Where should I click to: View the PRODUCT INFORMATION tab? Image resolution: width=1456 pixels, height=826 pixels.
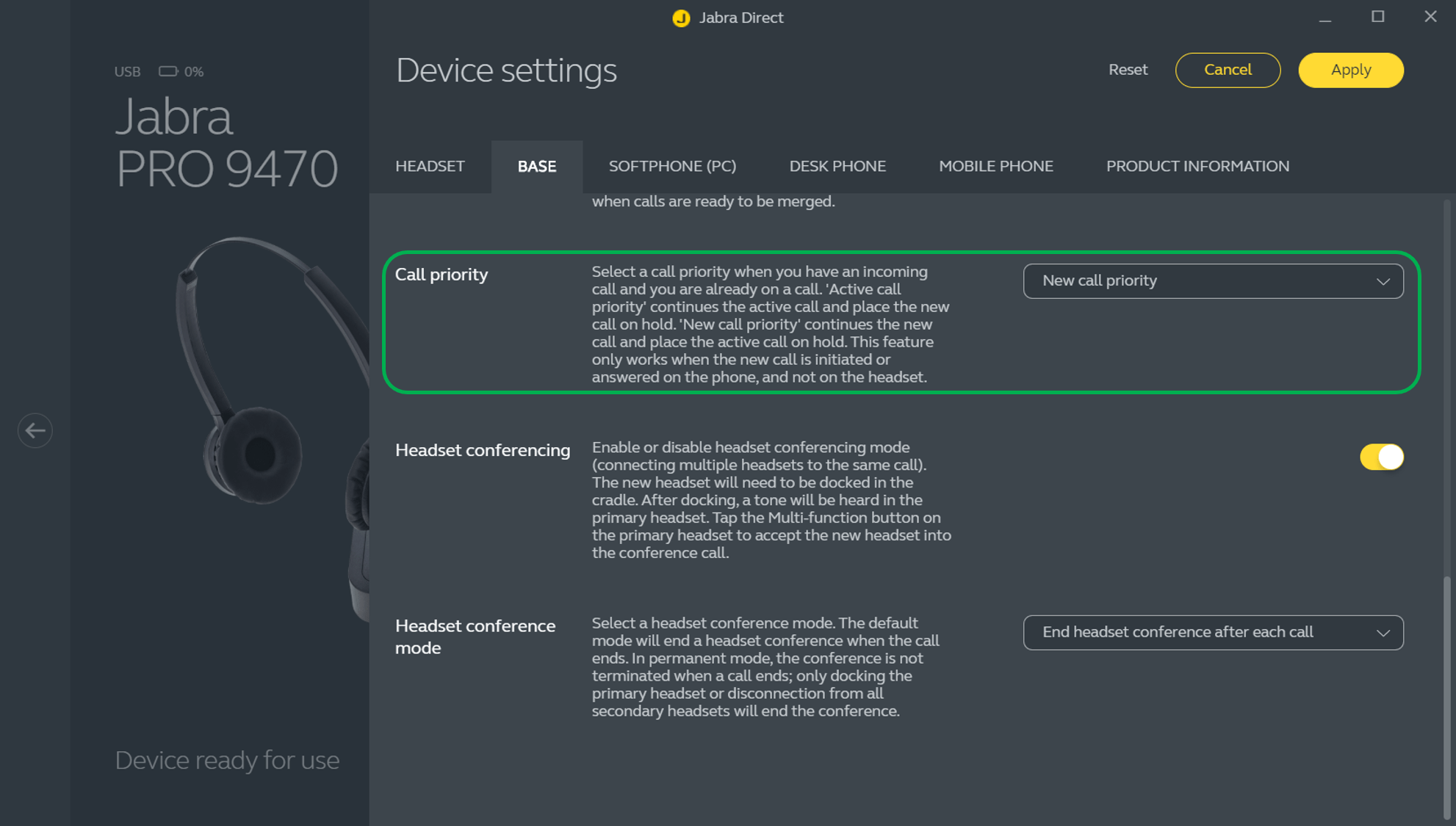(x=1197, y=167)
